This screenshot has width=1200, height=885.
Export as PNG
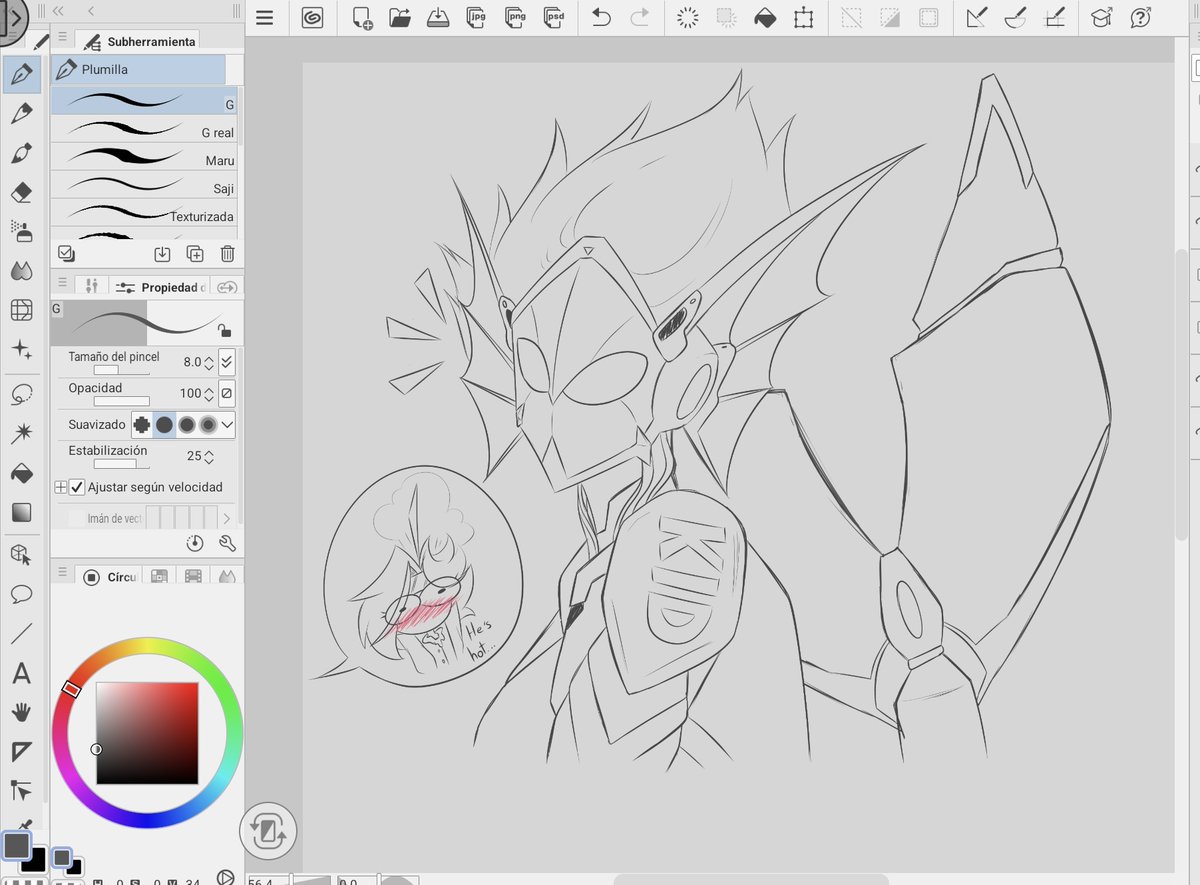tap(515, 17)
